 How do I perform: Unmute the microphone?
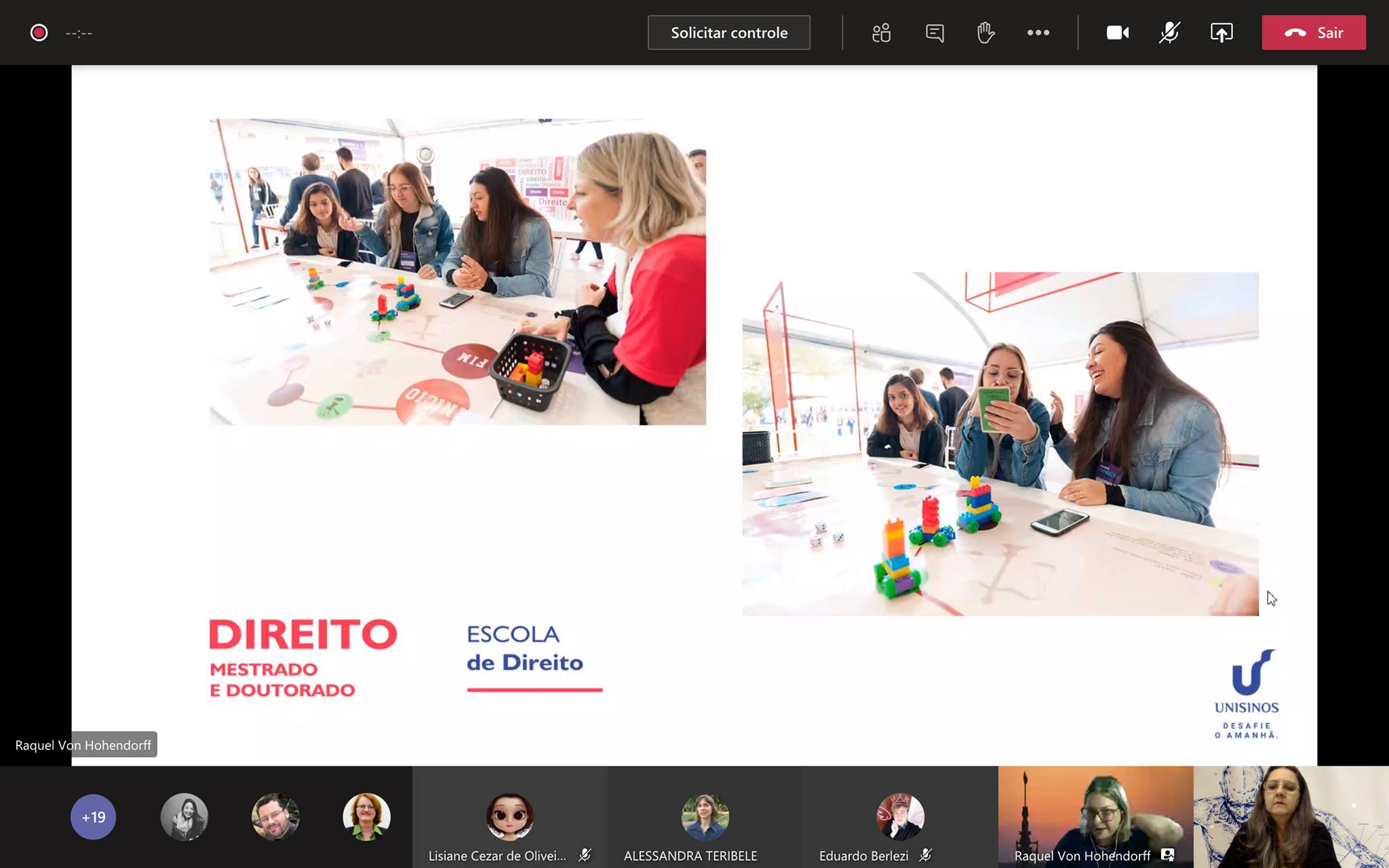pyautogui.click(x=1169, y=33)
